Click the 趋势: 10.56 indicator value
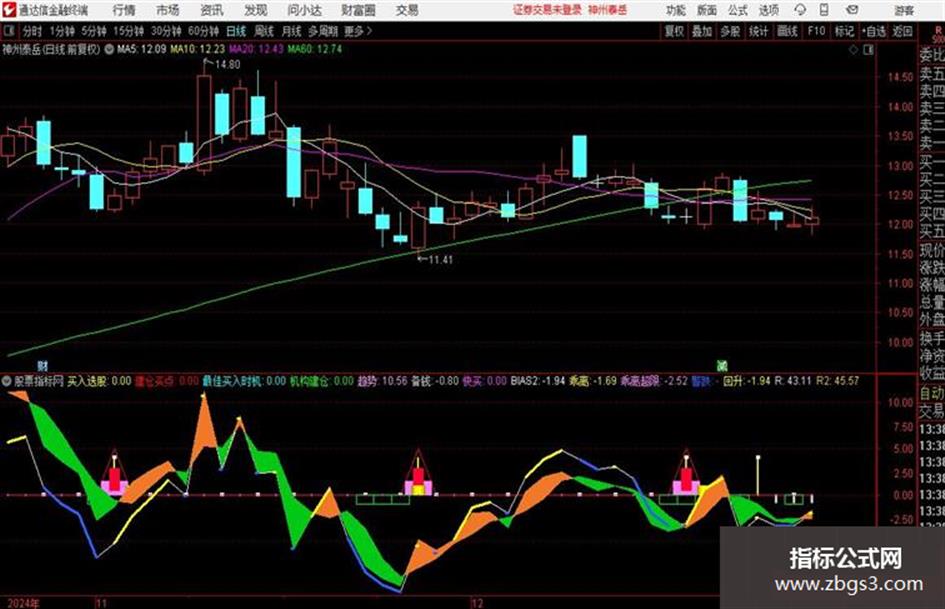This screenshot has width=945, height=609. (383, 380)
